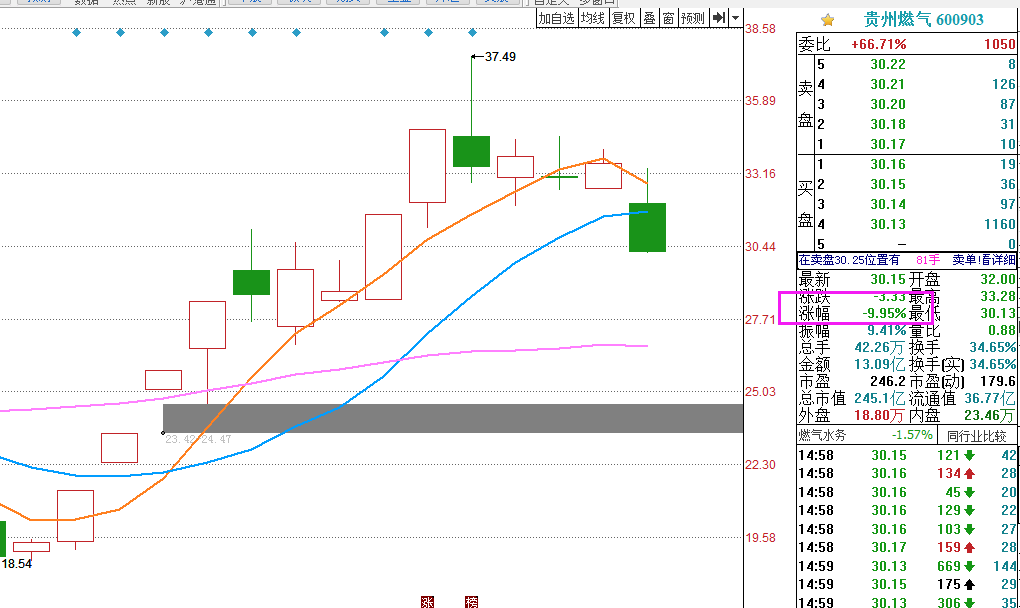Click the 复权 adjustment button
The image size is (1020, 608).
coord(624,18)
